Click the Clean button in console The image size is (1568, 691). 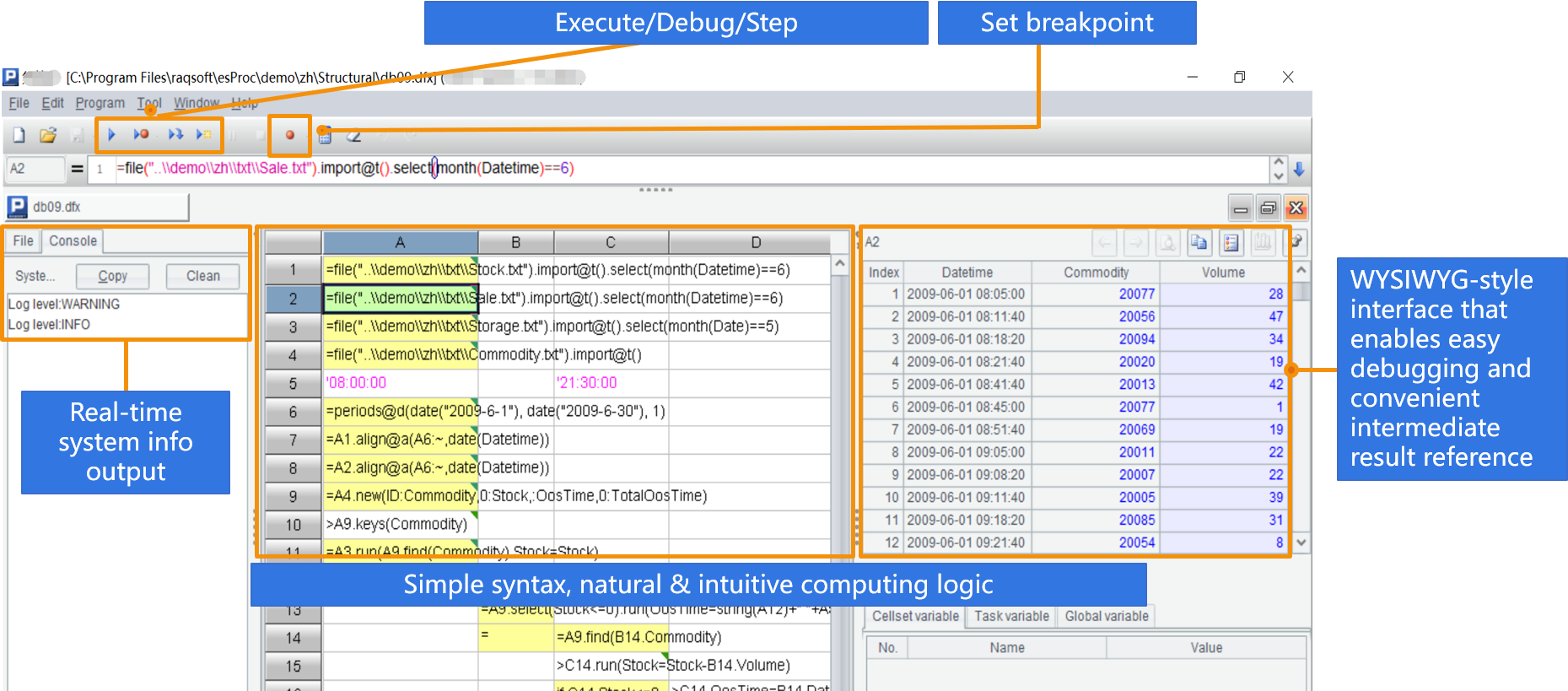[202, 276]
